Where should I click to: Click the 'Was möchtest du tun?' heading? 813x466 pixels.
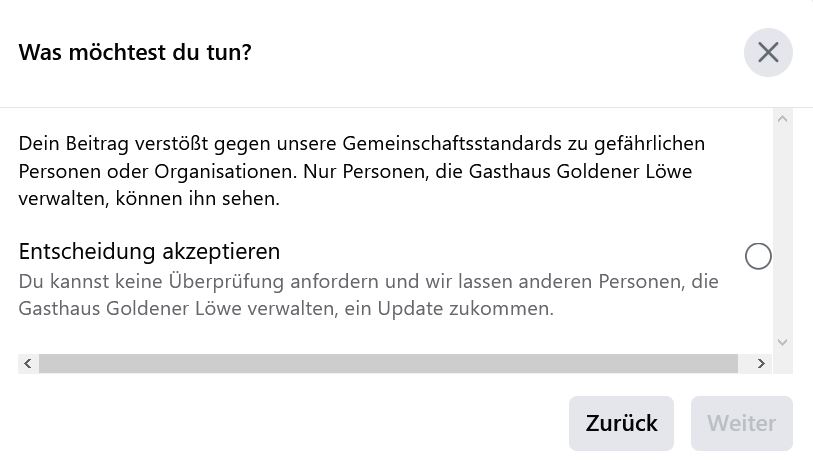coord(135,52)
